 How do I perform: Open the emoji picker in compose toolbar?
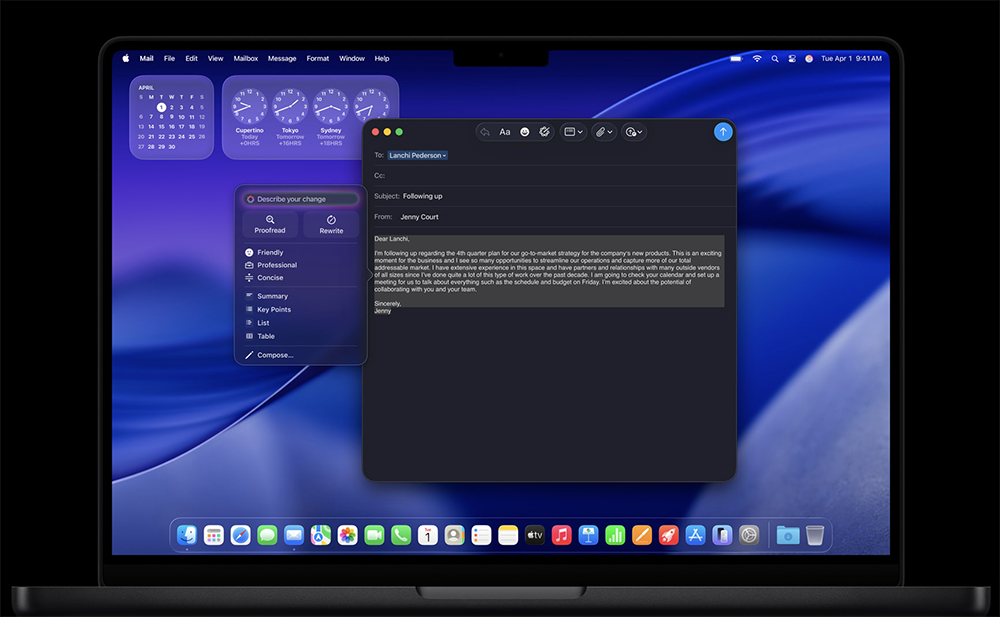tap(525, 132)
